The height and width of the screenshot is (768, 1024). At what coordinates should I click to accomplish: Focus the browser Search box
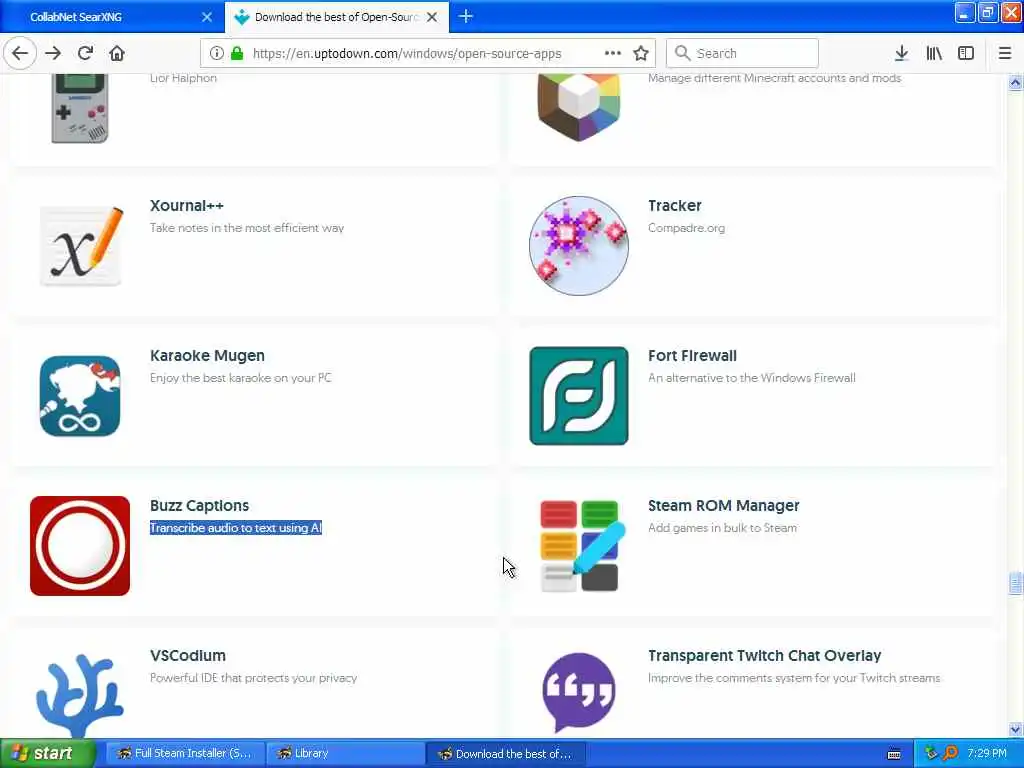[x=743, y=54]
